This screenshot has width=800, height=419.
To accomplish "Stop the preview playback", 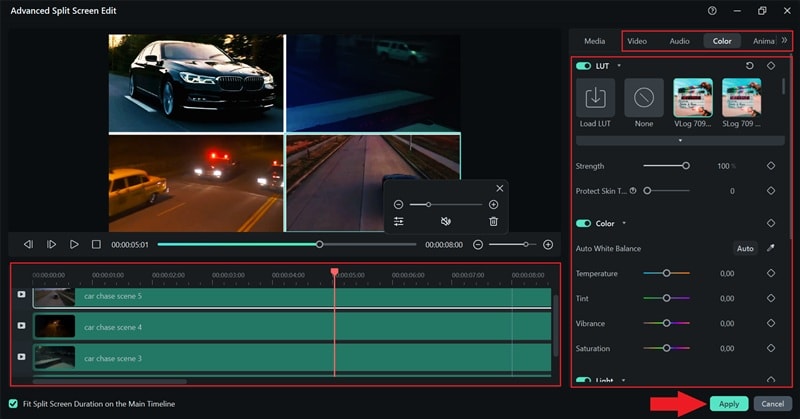I will click(x=96, y=244).
